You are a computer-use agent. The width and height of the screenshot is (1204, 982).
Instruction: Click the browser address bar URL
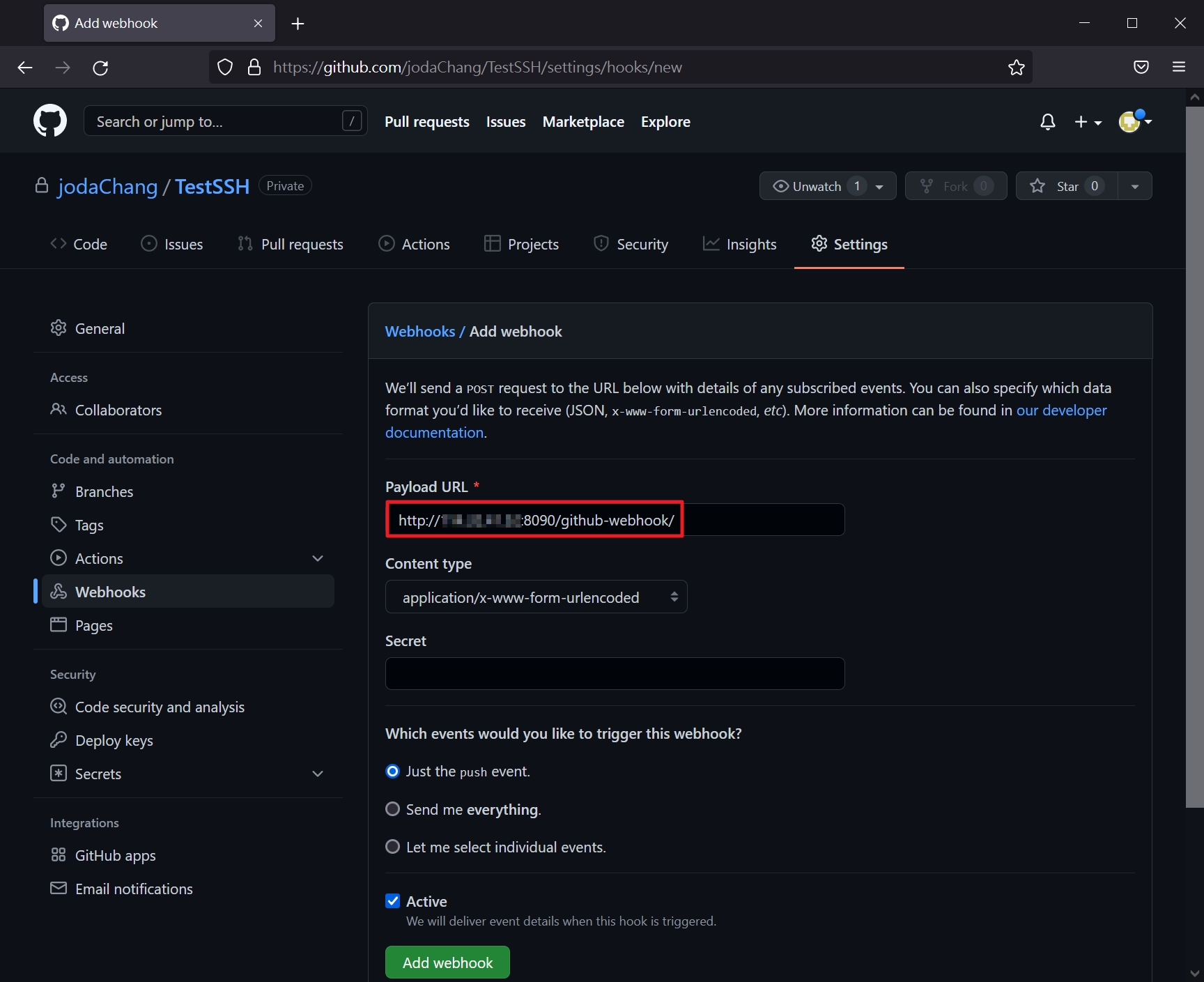(x=477, y=68)
